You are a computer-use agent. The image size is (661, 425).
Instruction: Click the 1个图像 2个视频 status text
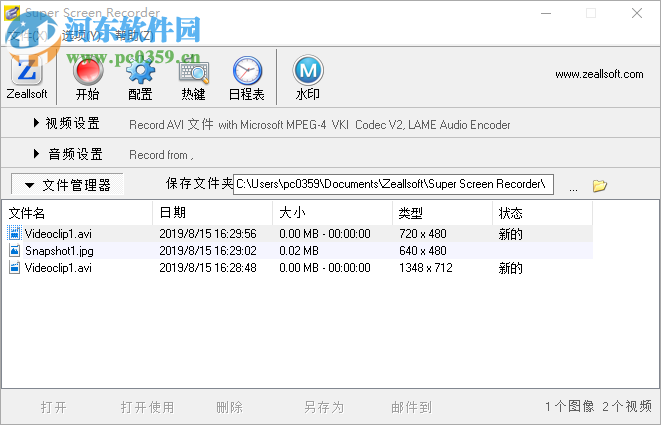click(x=598, y=406)
